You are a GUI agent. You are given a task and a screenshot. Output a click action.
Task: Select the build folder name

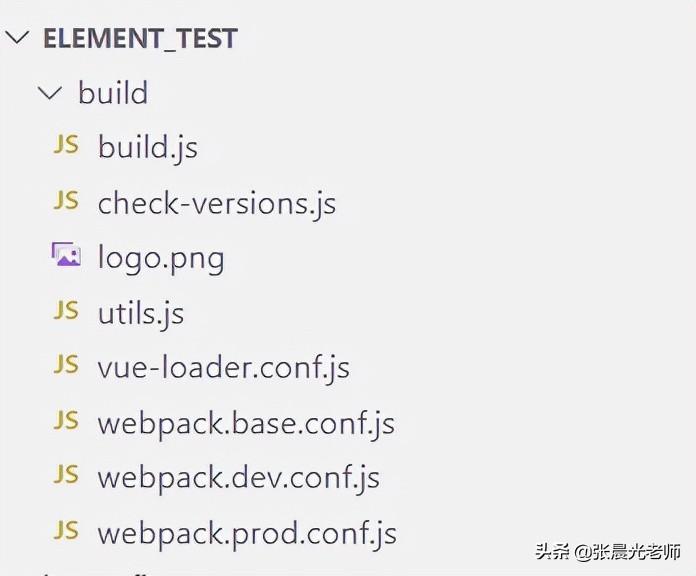click(x=113, y=93)
